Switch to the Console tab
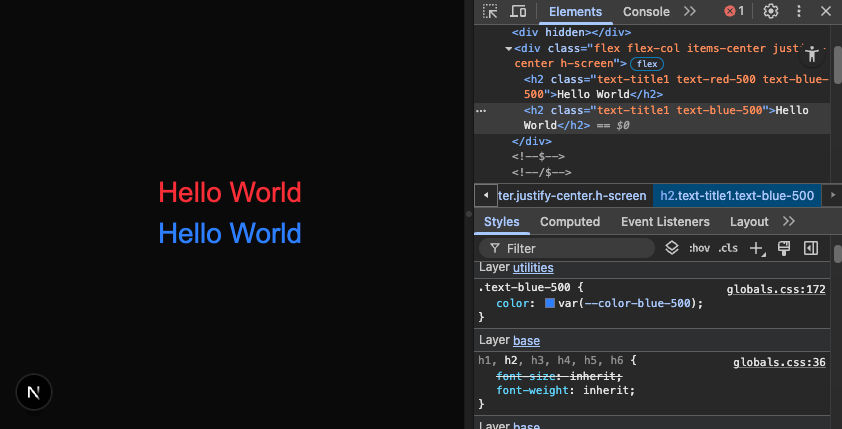The height and width of the screenshot is (429, 842). point(646,12)
